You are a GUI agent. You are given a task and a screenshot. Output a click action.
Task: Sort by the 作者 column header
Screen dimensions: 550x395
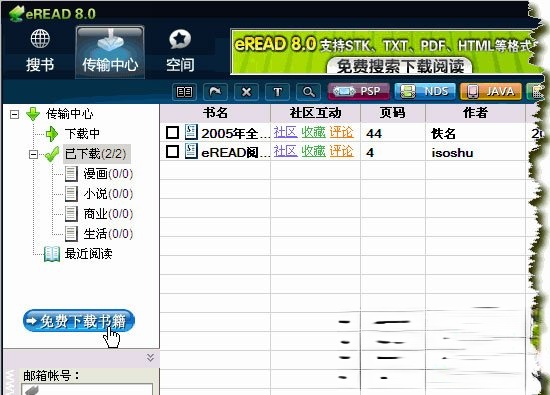[x=475, y=113]
